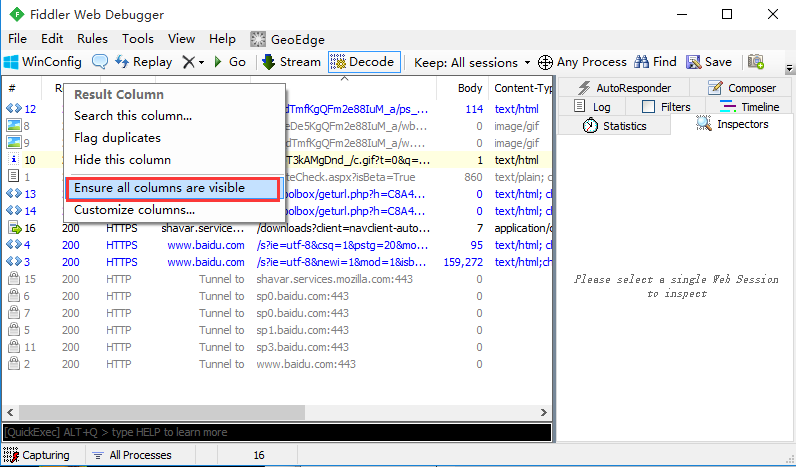The image size is (796, 467).
Task: Replay the selected sessions
Action: 144,62
